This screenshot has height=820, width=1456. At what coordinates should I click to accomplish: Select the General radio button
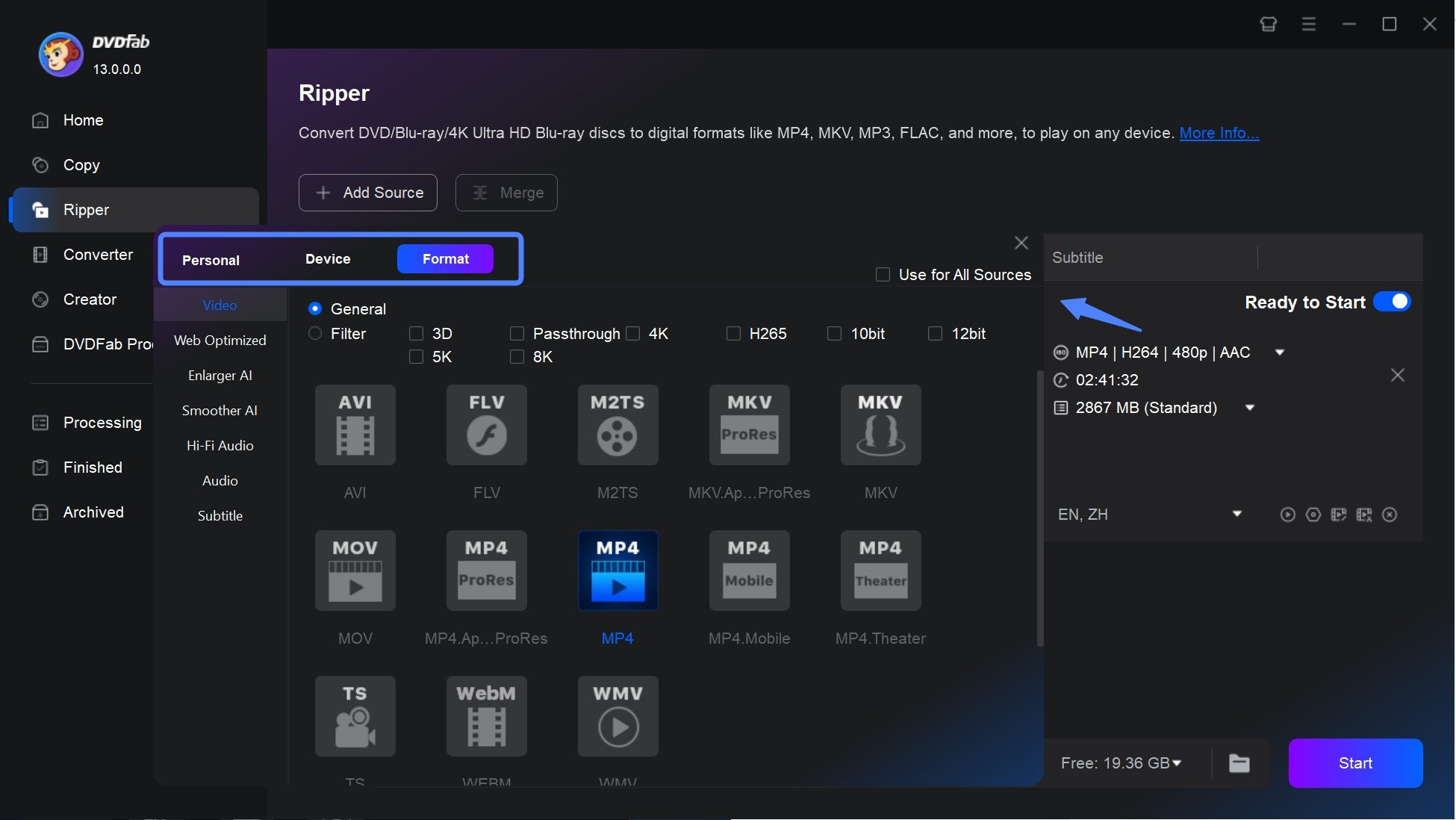(x=315, y=308)
